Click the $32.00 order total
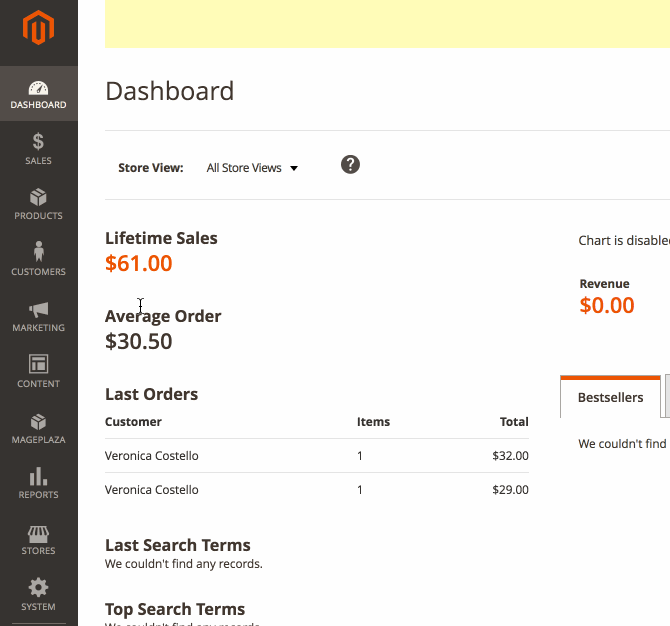 point(510,456)
